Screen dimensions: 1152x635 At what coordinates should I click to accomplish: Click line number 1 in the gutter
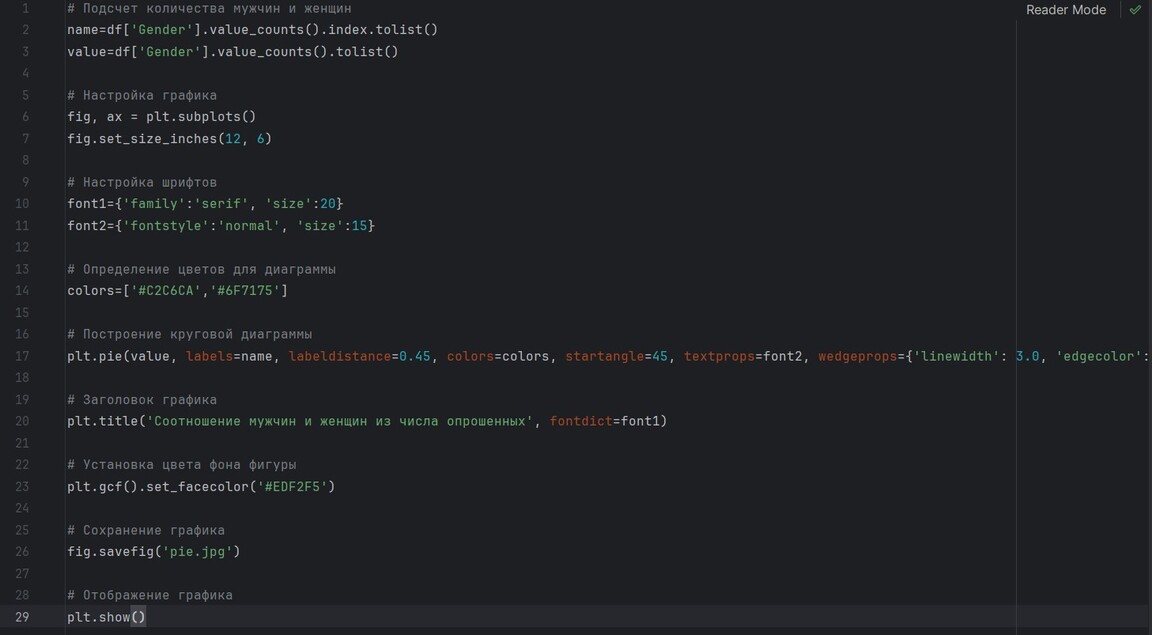pos(26,8)
